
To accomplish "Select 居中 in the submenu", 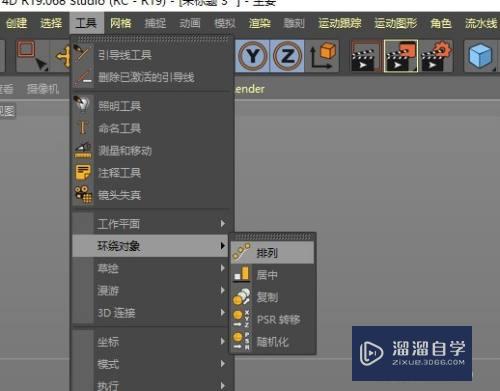I will [x=272, y=275].
